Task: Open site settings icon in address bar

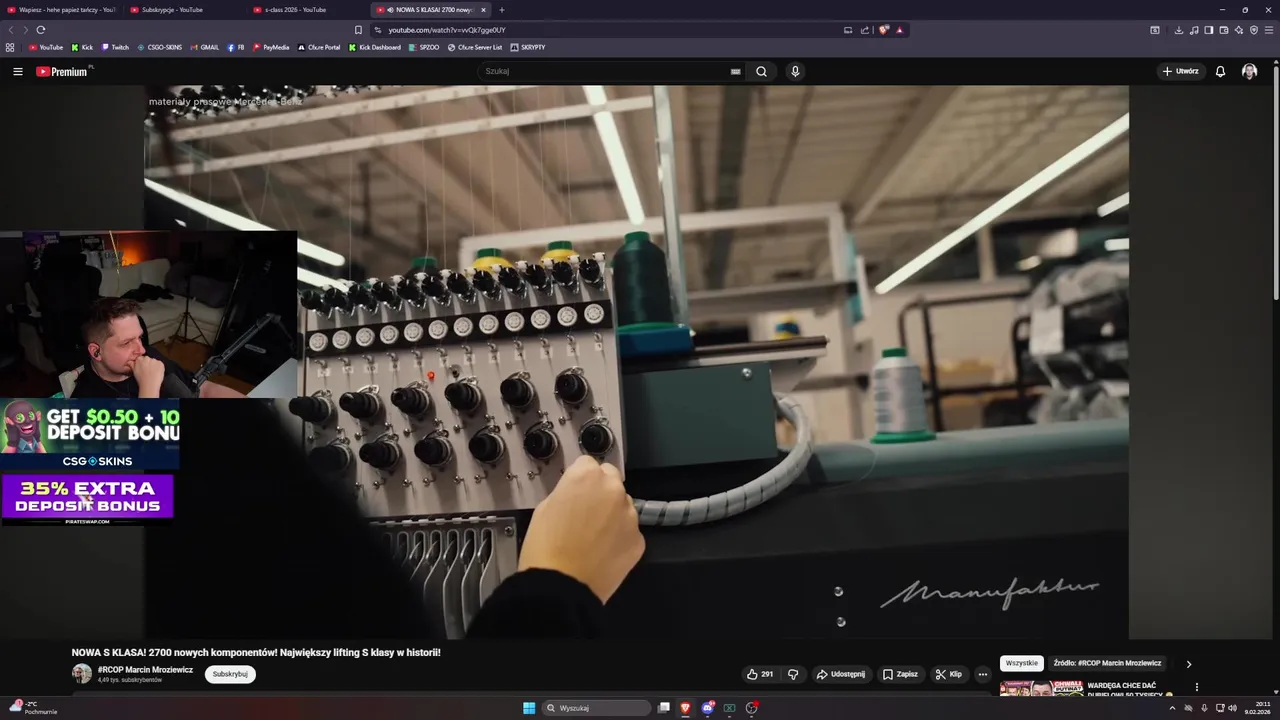Action: tap(377, 30)
